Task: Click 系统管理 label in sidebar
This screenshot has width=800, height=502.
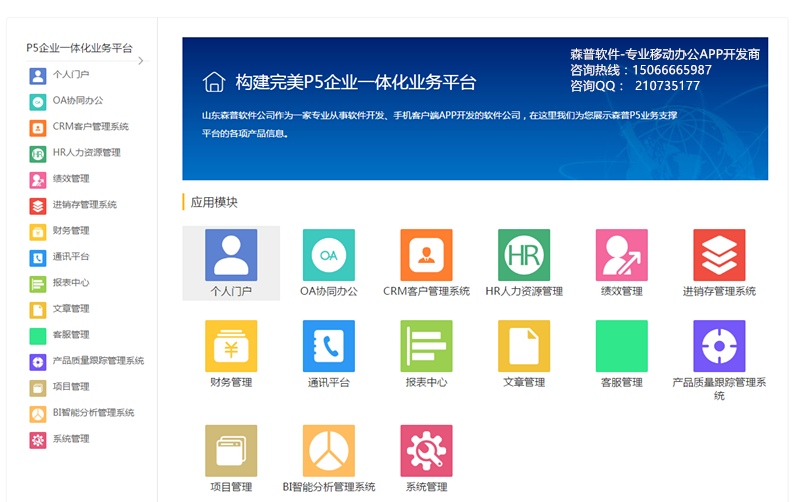Action: click(71, 439)
